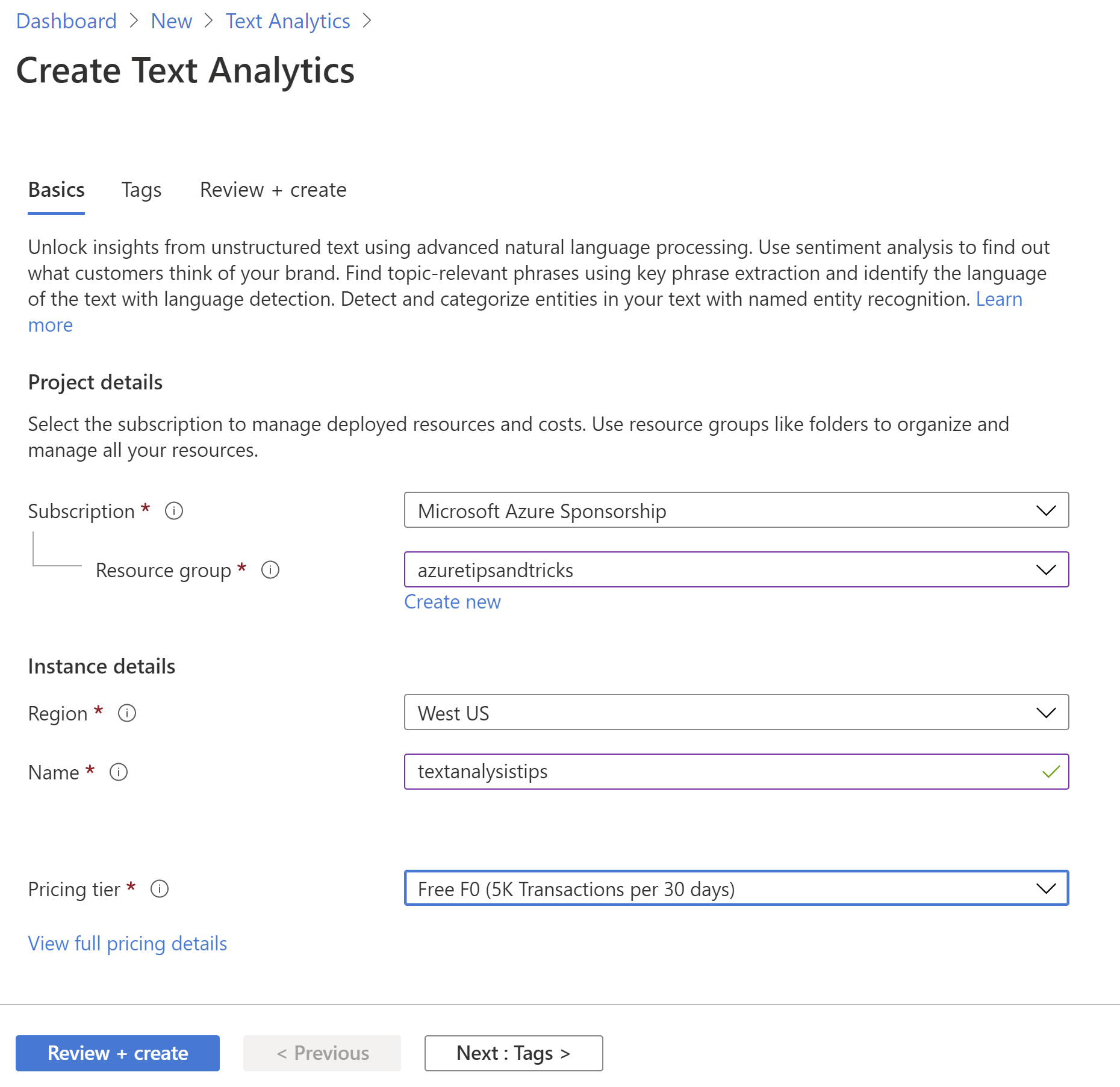Viewport: 1120px width, 1087px height.
Task: Follow the Learn more link
Action: [999, 299]
